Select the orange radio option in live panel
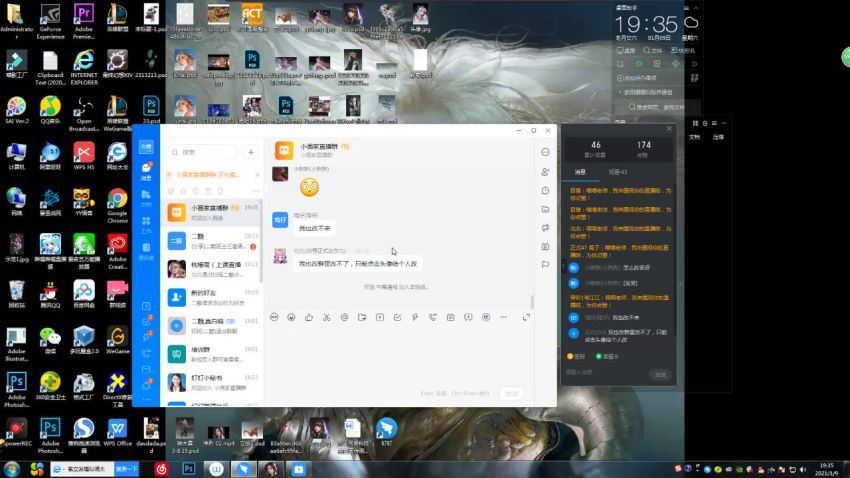 (x=570, y=356)
